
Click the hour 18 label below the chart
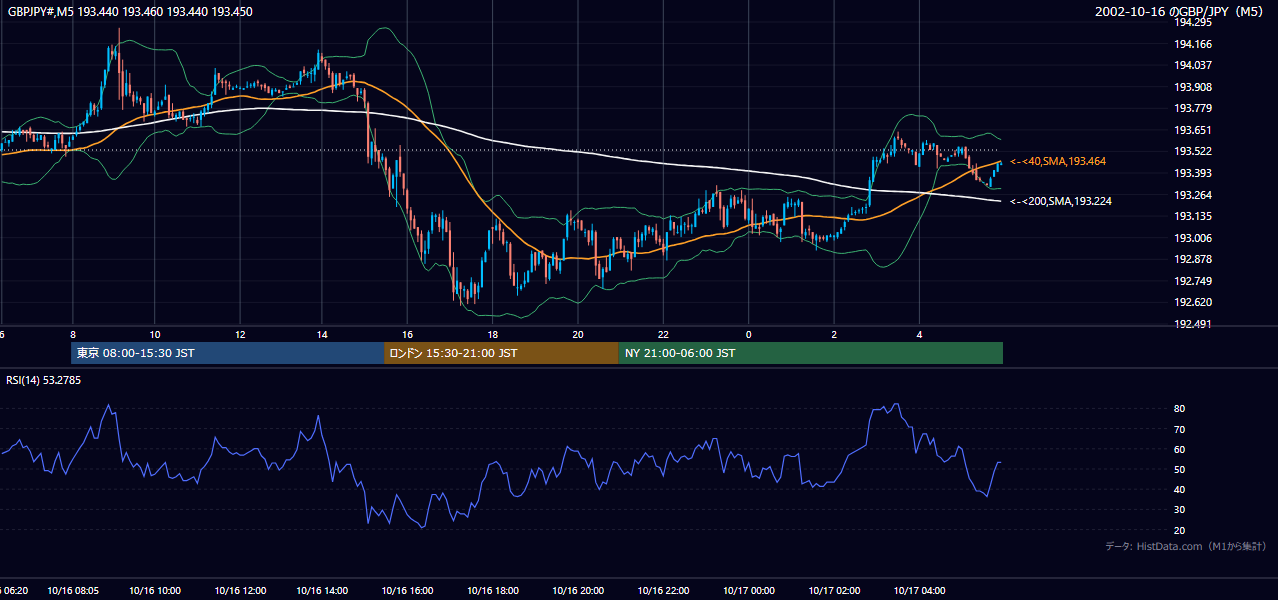click(493, 334)
